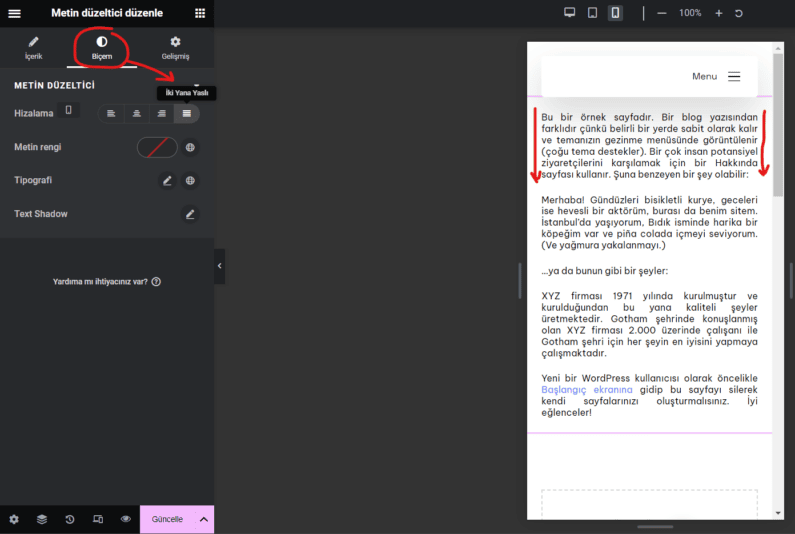Viewport: 795px width, 534px height.
Task: Open the widgets grid panel
Action: tap(200, 13)
